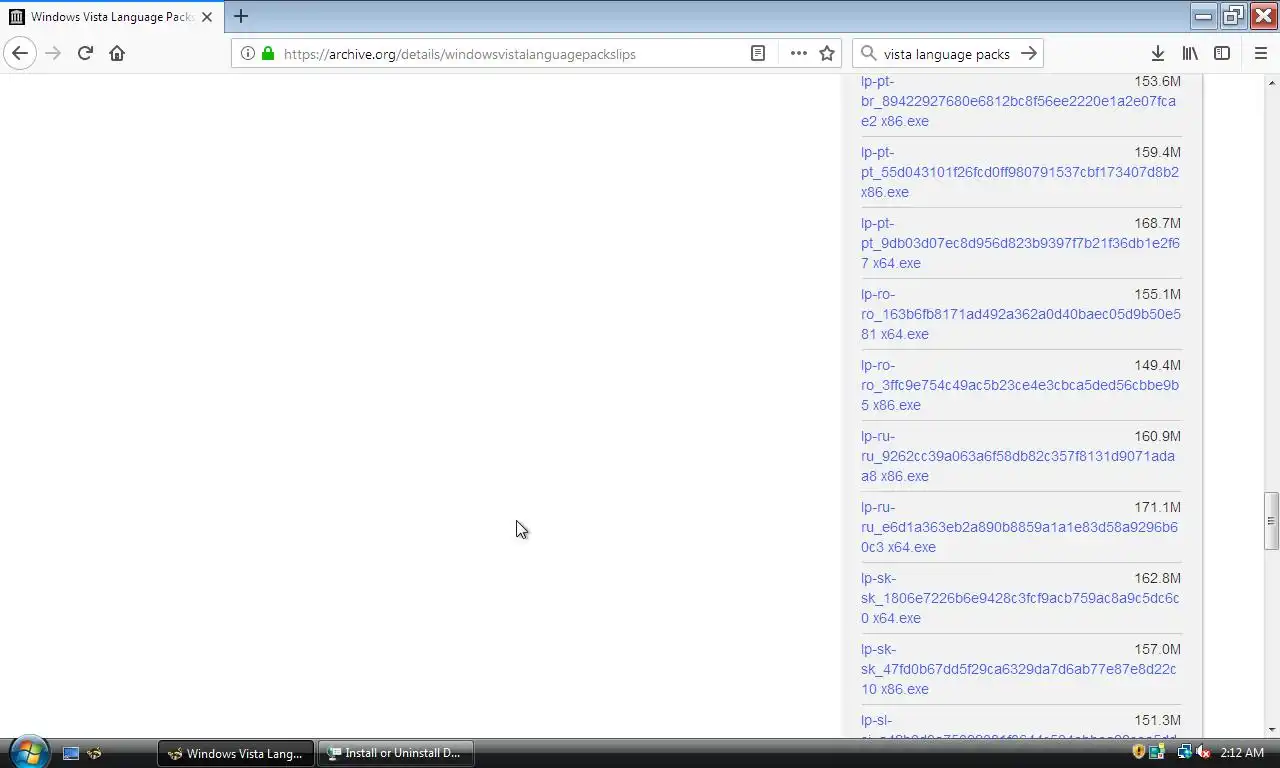Download lp-ro-ro_163b6fb x64.exe file

tap(1020, 314)
